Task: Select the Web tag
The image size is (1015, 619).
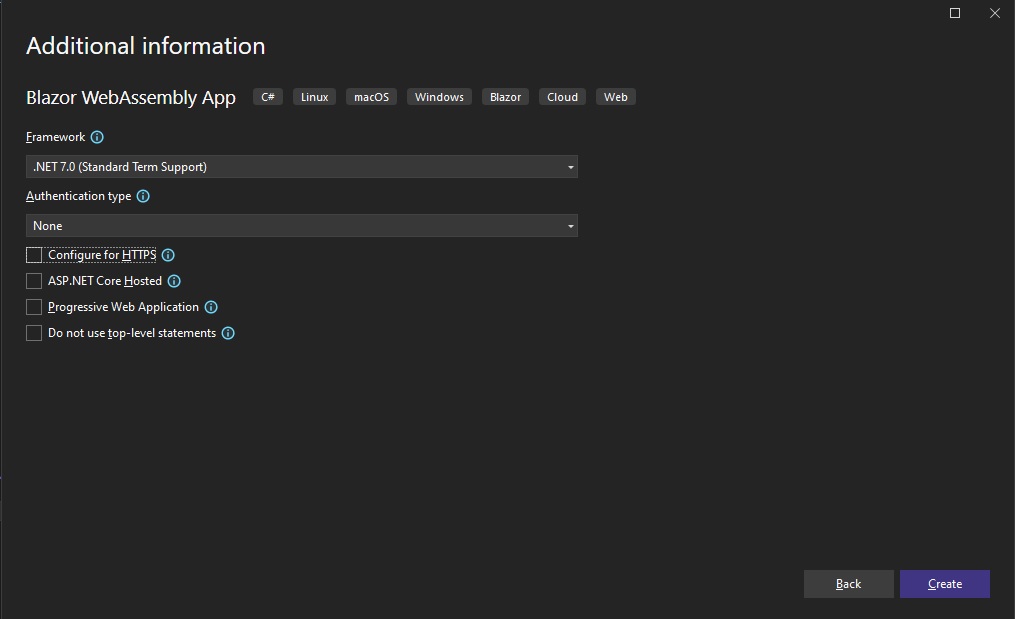Action: [x=616, y=97]
